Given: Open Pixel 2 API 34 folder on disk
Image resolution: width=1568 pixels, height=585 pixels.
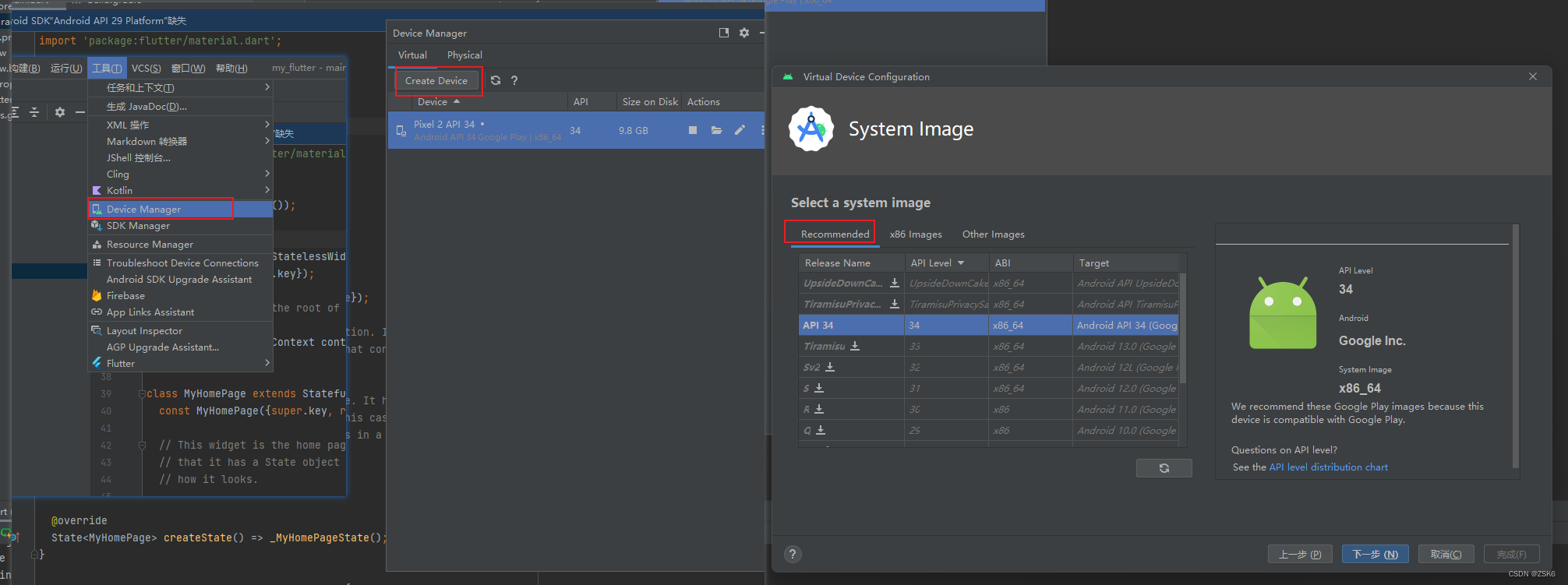Looking at the screenshot, I should (716, 130).
